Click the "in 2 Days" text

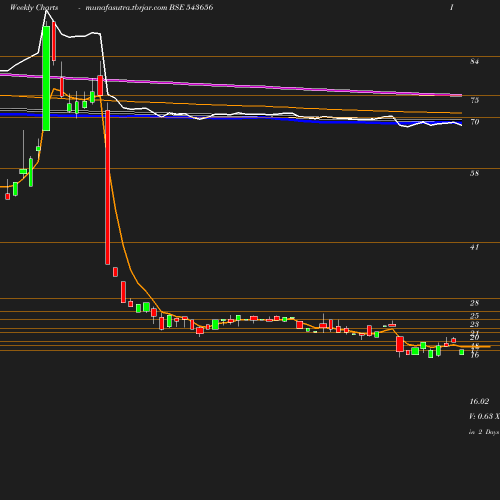coord(484,432)
